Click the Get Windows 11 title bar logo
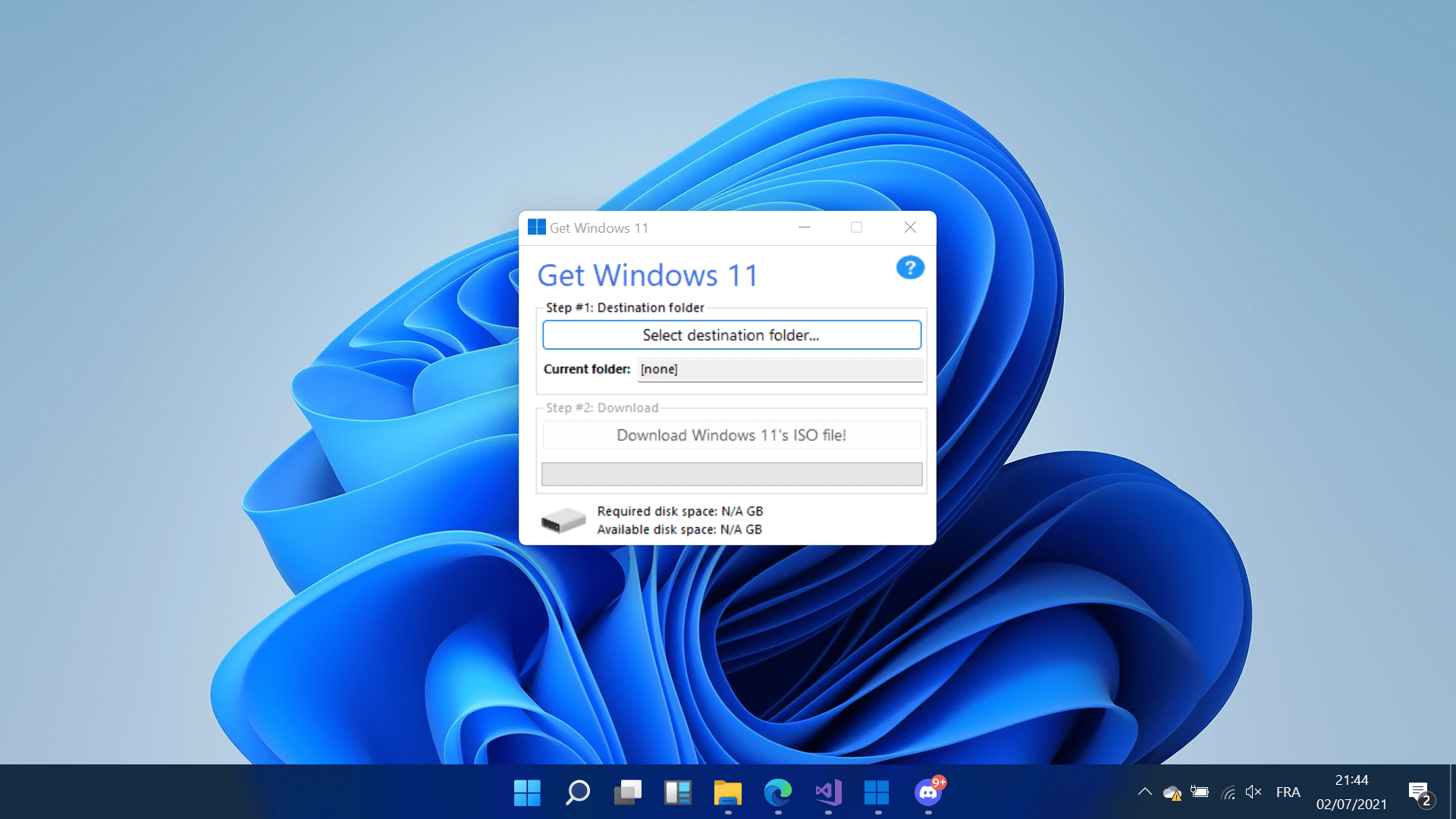The height and width of the screenshot is (819, 1456). [537, 227]
